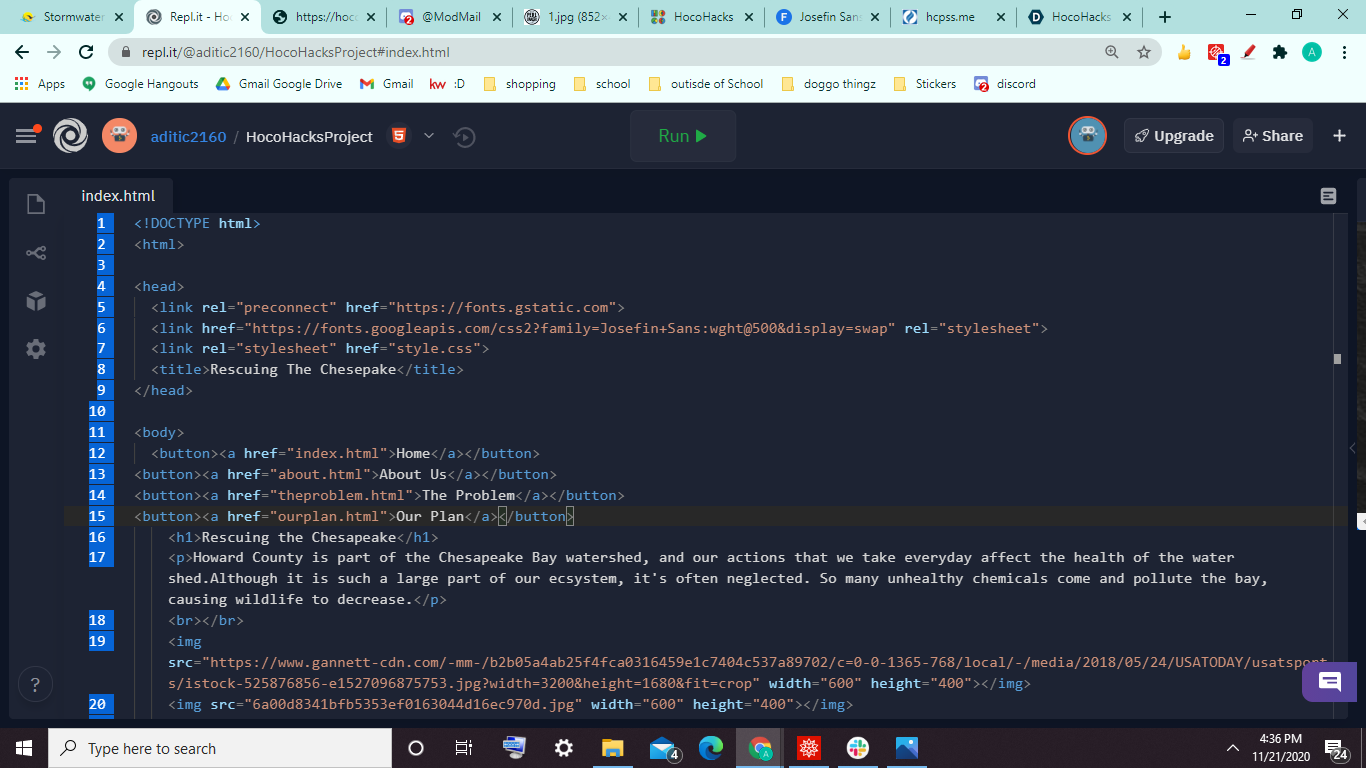1366x768 pixels.
Task: Open the Version control sidebar icon
Action: tap(36, 253)
